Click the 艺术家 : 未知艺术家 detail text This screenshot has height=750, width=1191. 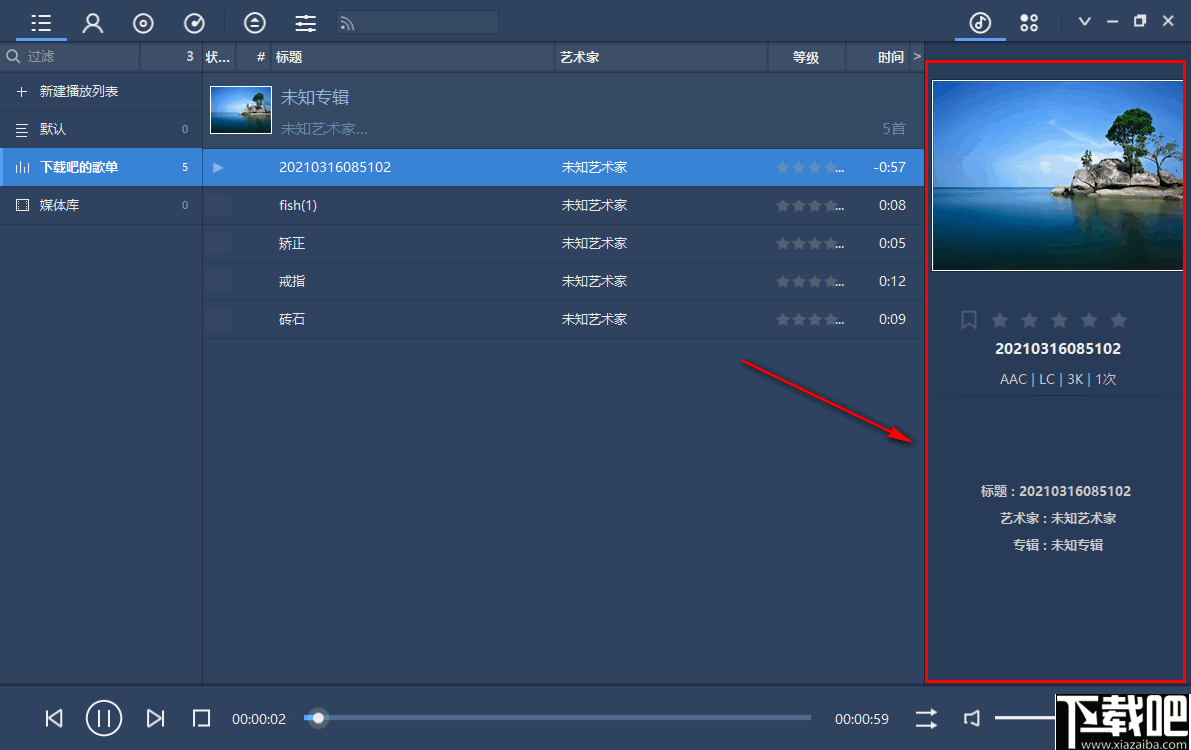click(x=1057, y=518)
